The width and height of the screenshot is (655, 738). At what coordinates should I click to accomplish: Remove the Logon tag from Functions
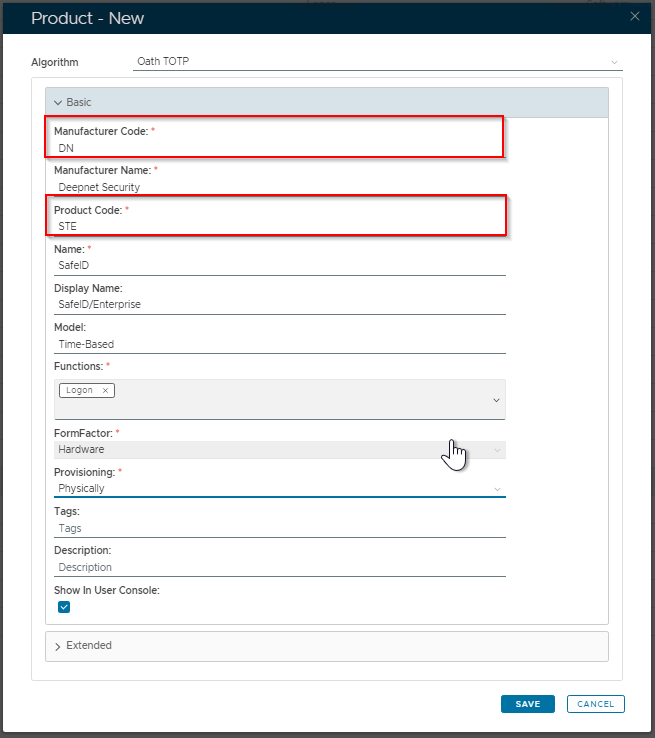105,390
